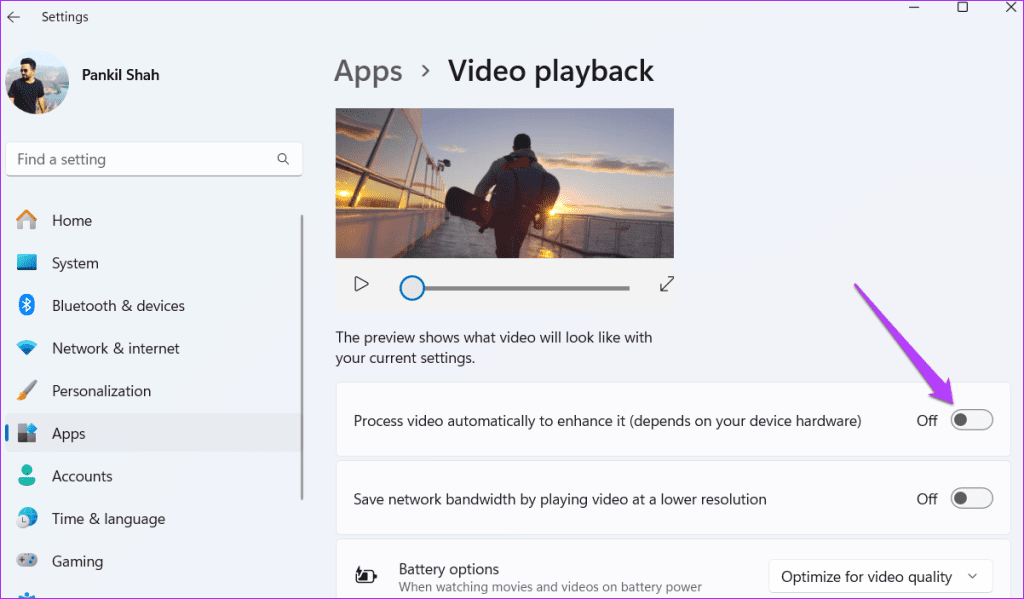
Task: Select Apps in the sidebar navigation
Action: 69,434
